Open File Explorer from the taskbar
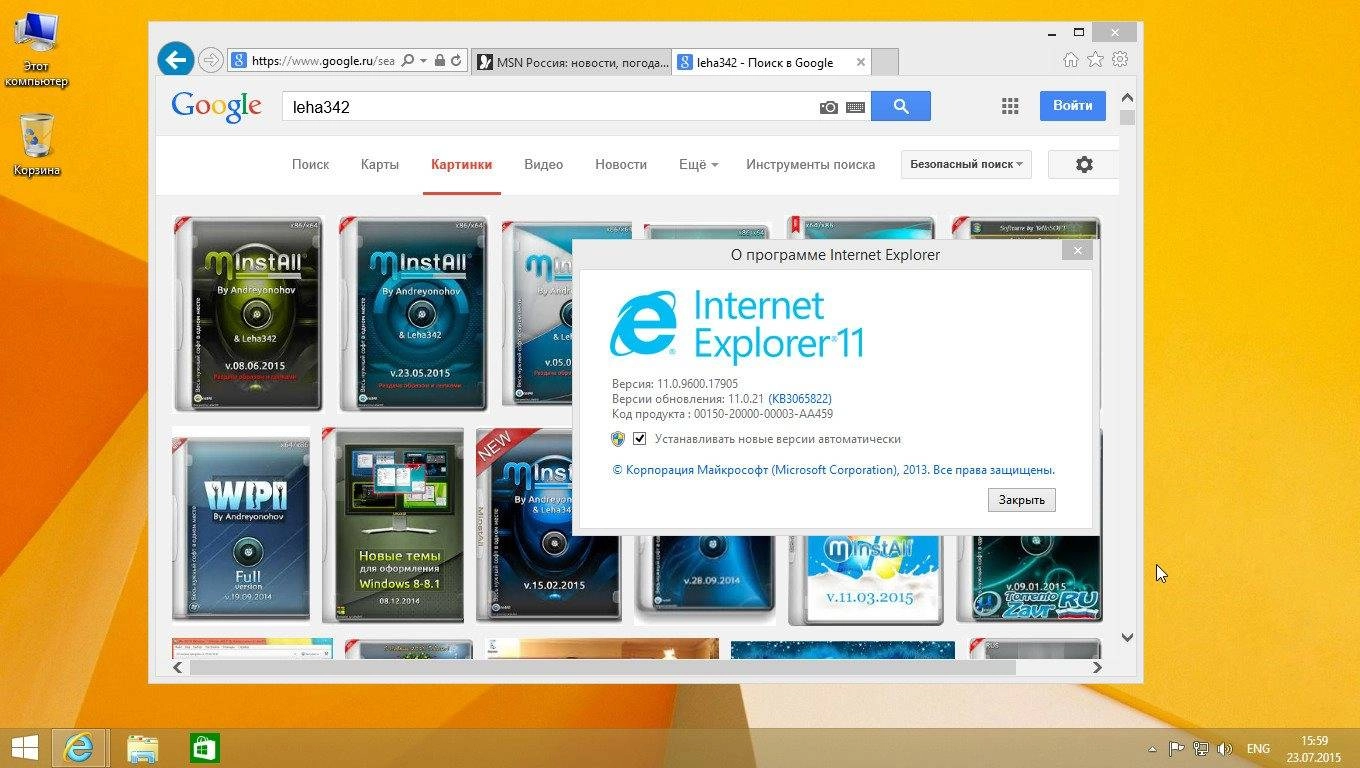 click(143, 748)
